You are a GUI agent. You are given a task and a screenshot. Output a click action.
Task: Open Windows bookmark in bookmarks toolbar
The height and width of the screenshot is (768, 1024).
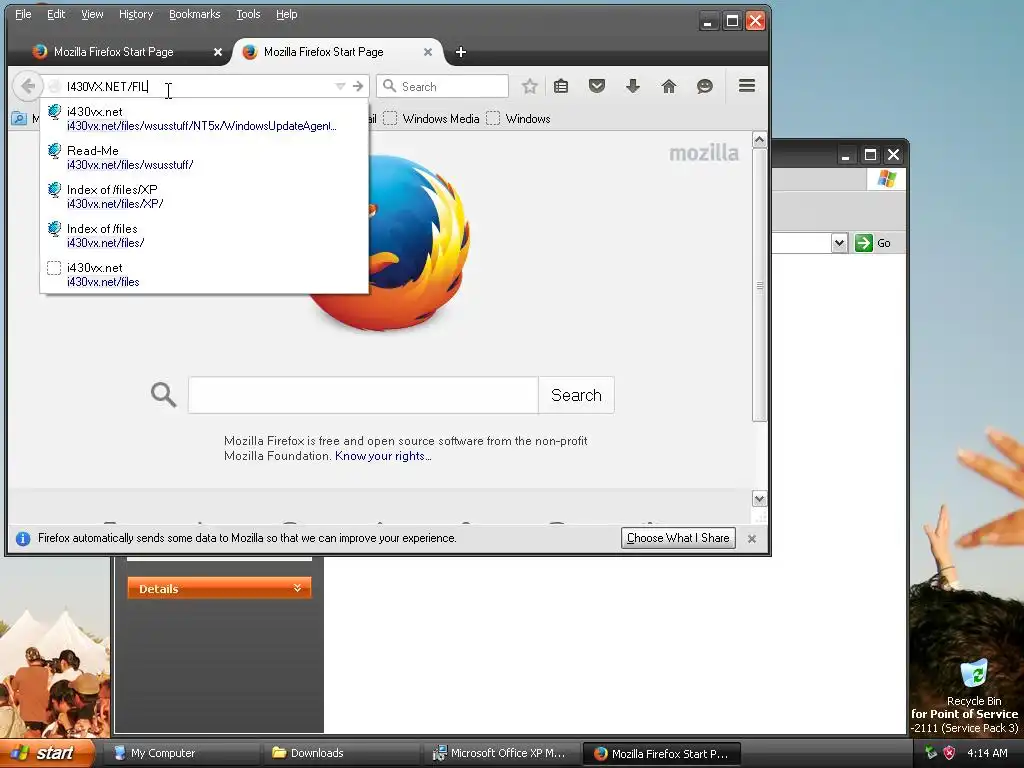tap(519, 119)
